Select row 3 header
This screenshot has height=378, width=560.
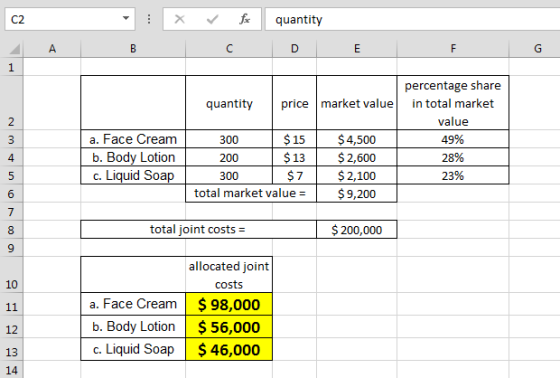tap(11, 139)
